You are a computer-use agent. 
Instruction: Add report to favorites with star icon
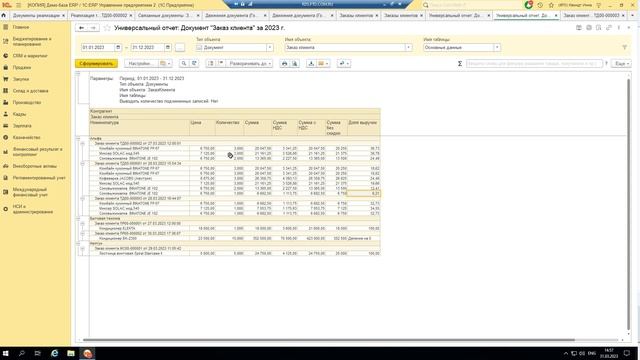107,28
